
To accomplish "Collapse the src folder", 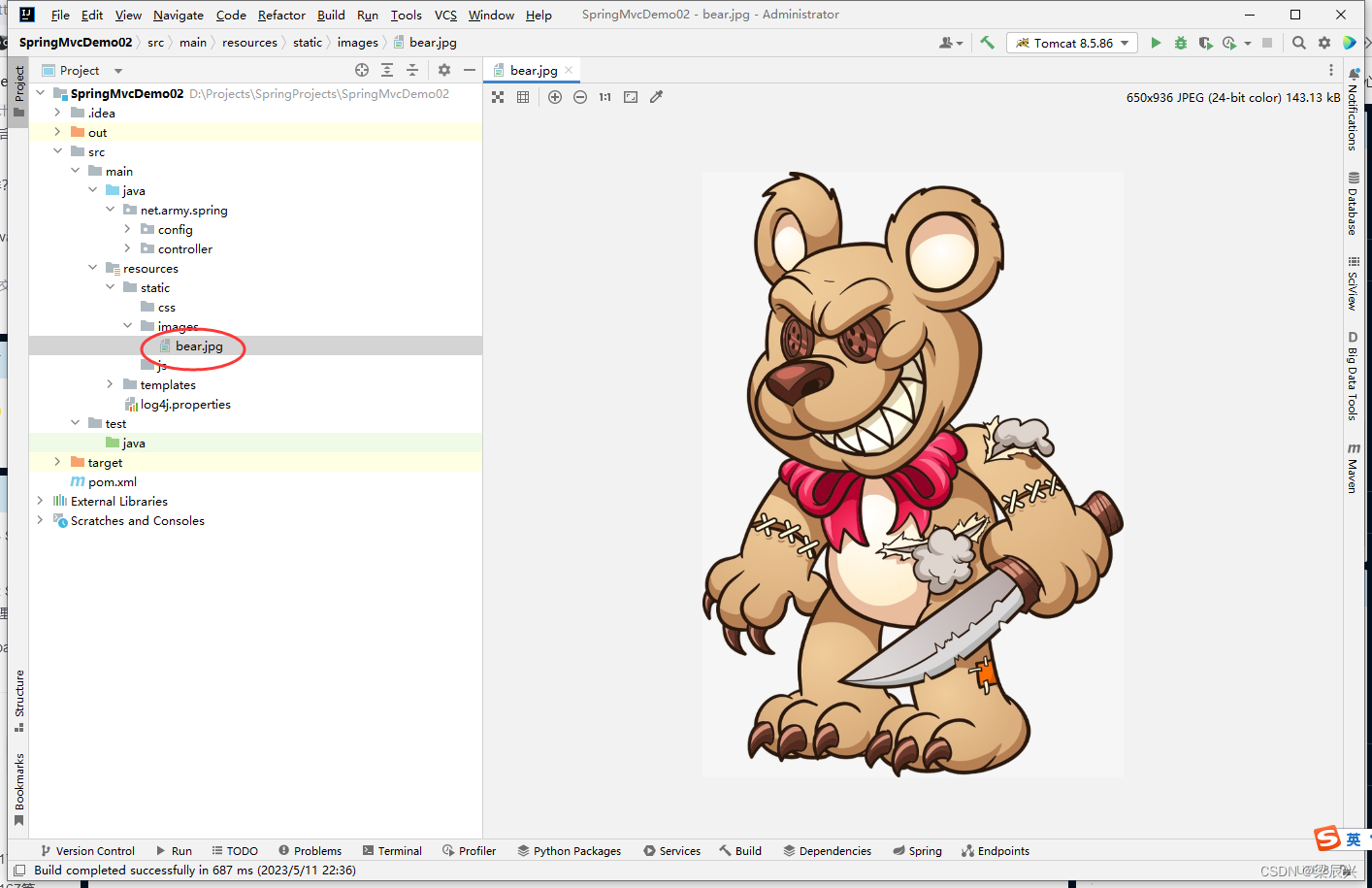I will pyautogui.click(x=58, y=151).
